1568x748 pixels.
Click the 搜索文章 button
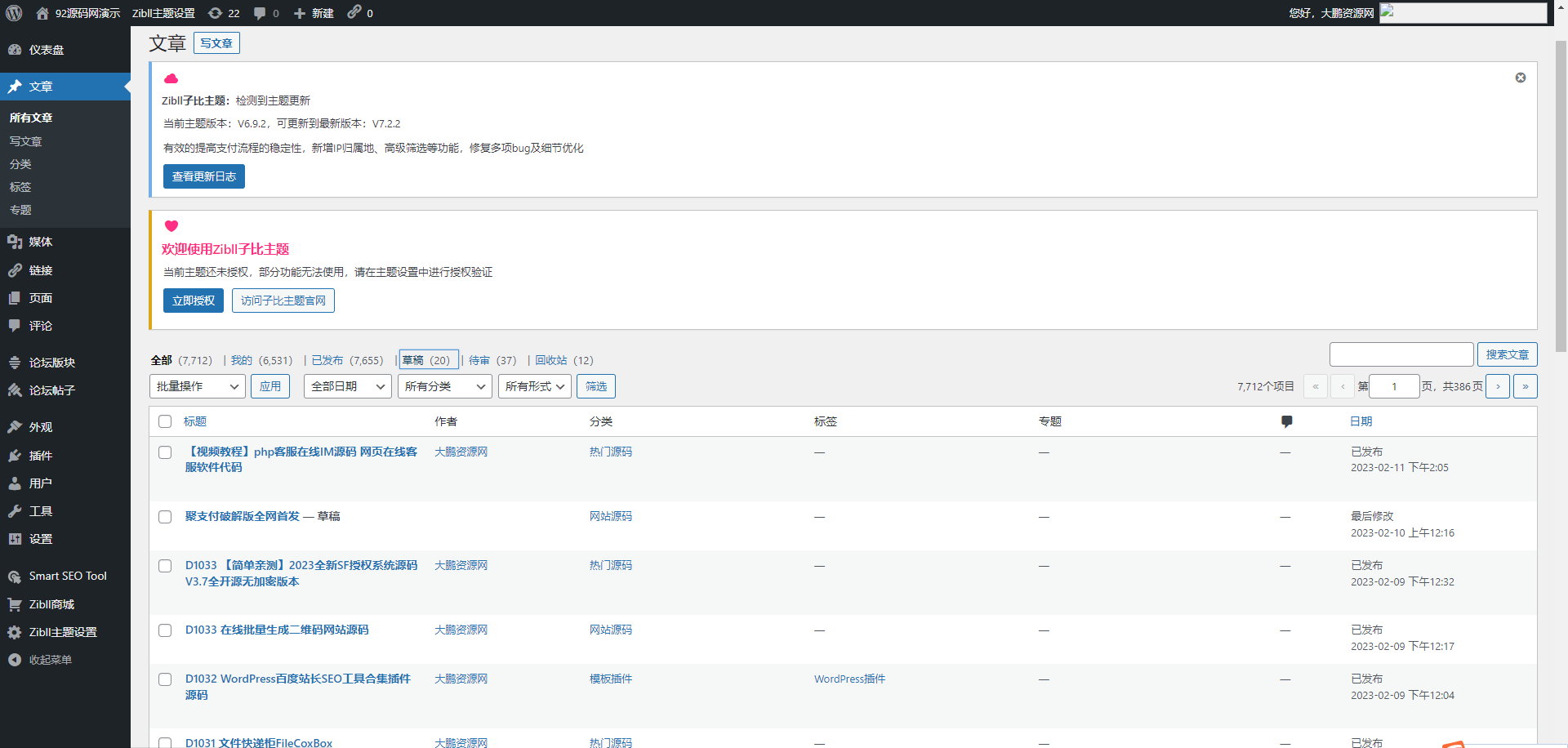coord(1508,354)
